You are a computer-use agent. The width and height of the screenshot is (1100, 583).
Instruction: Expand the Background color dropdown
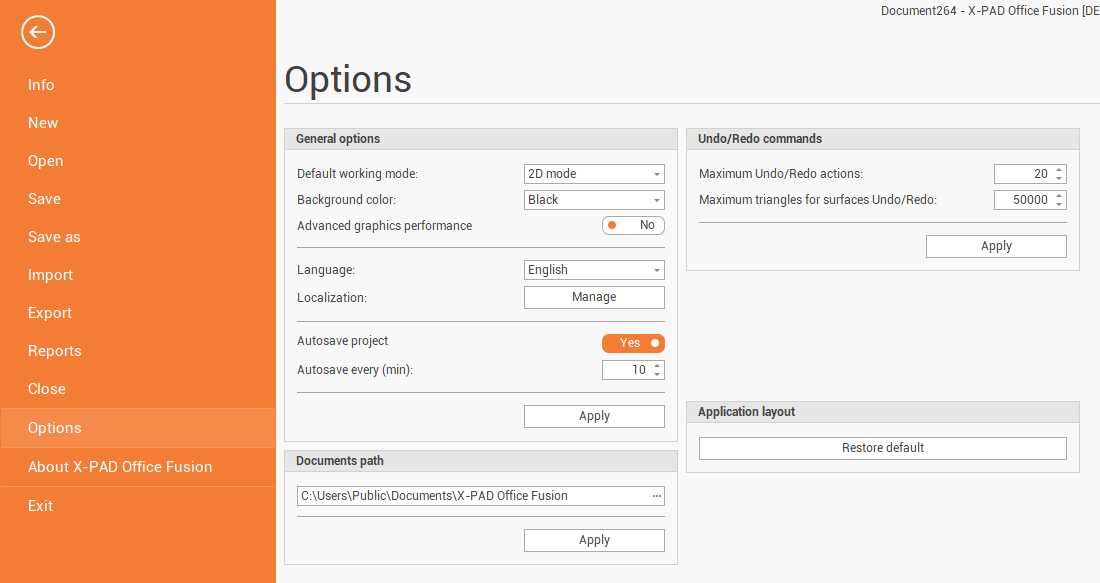pyautogui.click(x=594, y=200)
